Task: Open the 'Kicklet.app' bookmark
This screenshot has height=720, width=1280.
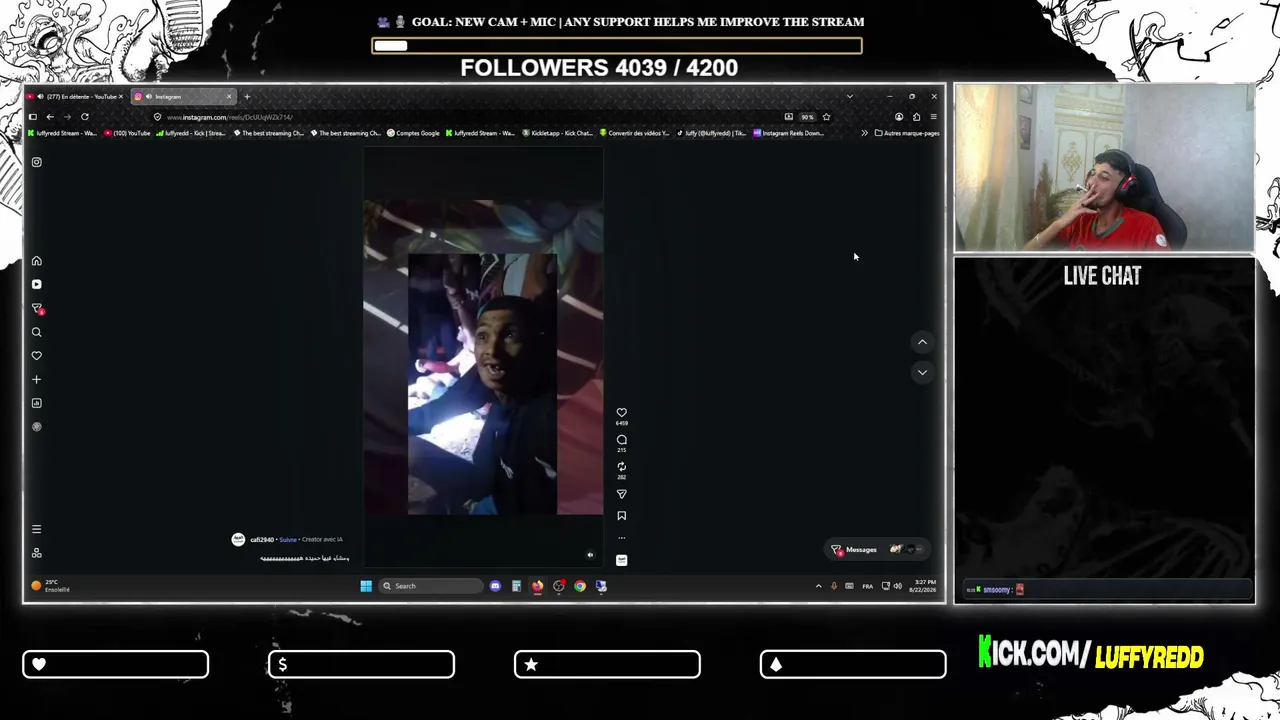Action: 558,133
